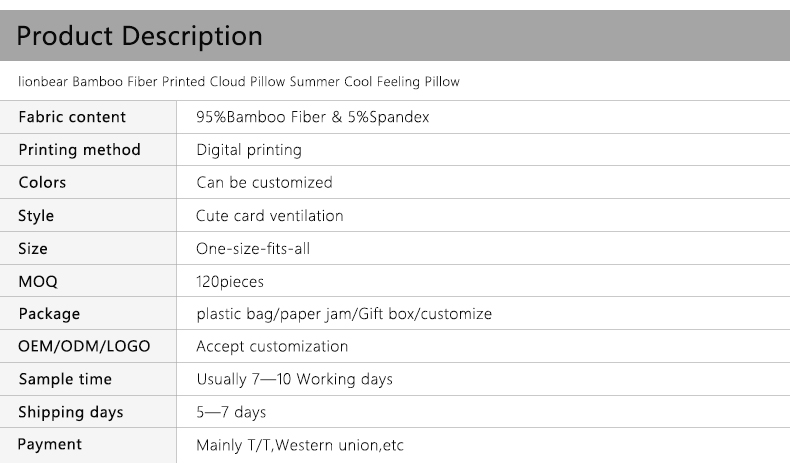Image resolution: width=790 pixels, height=470 pixels.
Task: Click the 95%Bamboo Fiber & 5%Spandex value
Action: (x=313, y=117)
